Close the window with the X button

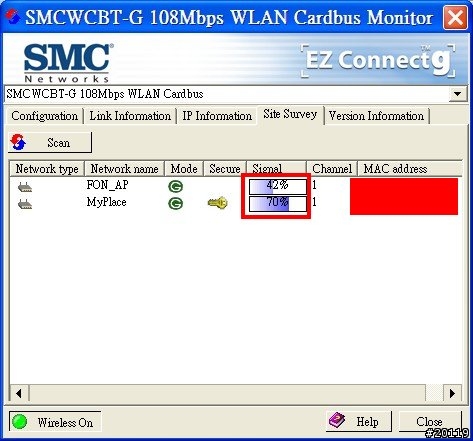455,17
